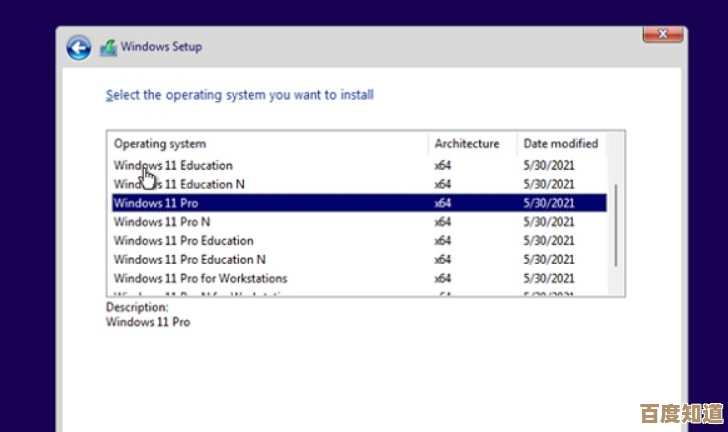Image resolution: width=728 pixels, height=432 pixels.
Task: Click the Windows Setup title text
Action: [161, 47]
